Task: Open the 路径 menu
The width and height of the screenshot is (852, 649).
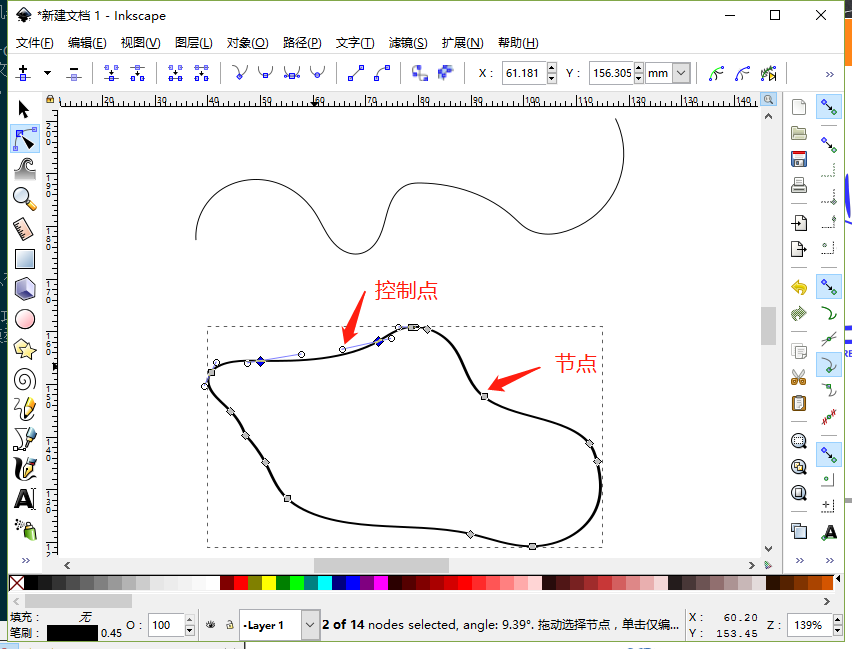Action: (300, 43)
